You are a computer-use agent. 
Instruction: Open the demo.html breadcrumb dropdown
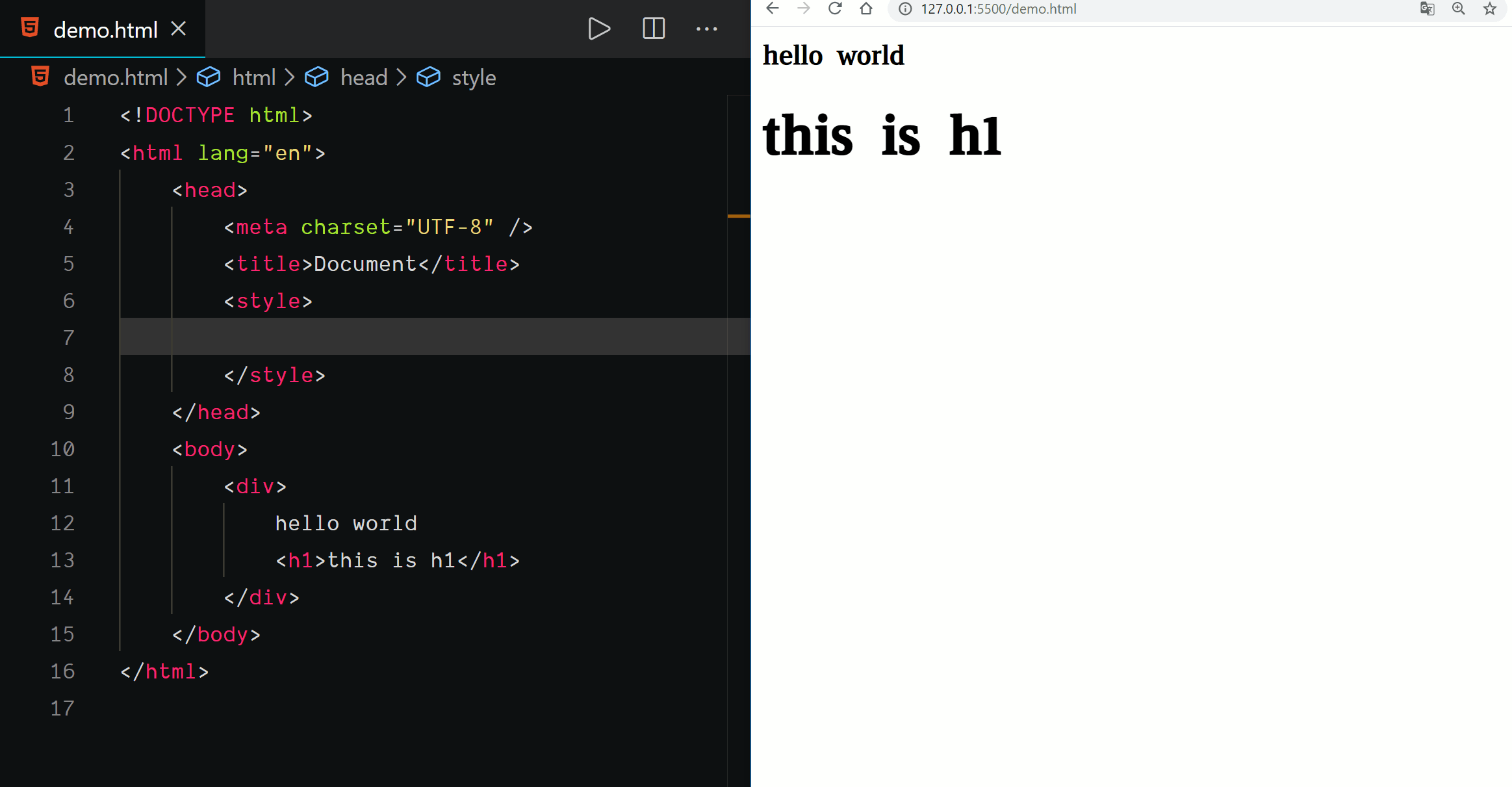[116, 78]
